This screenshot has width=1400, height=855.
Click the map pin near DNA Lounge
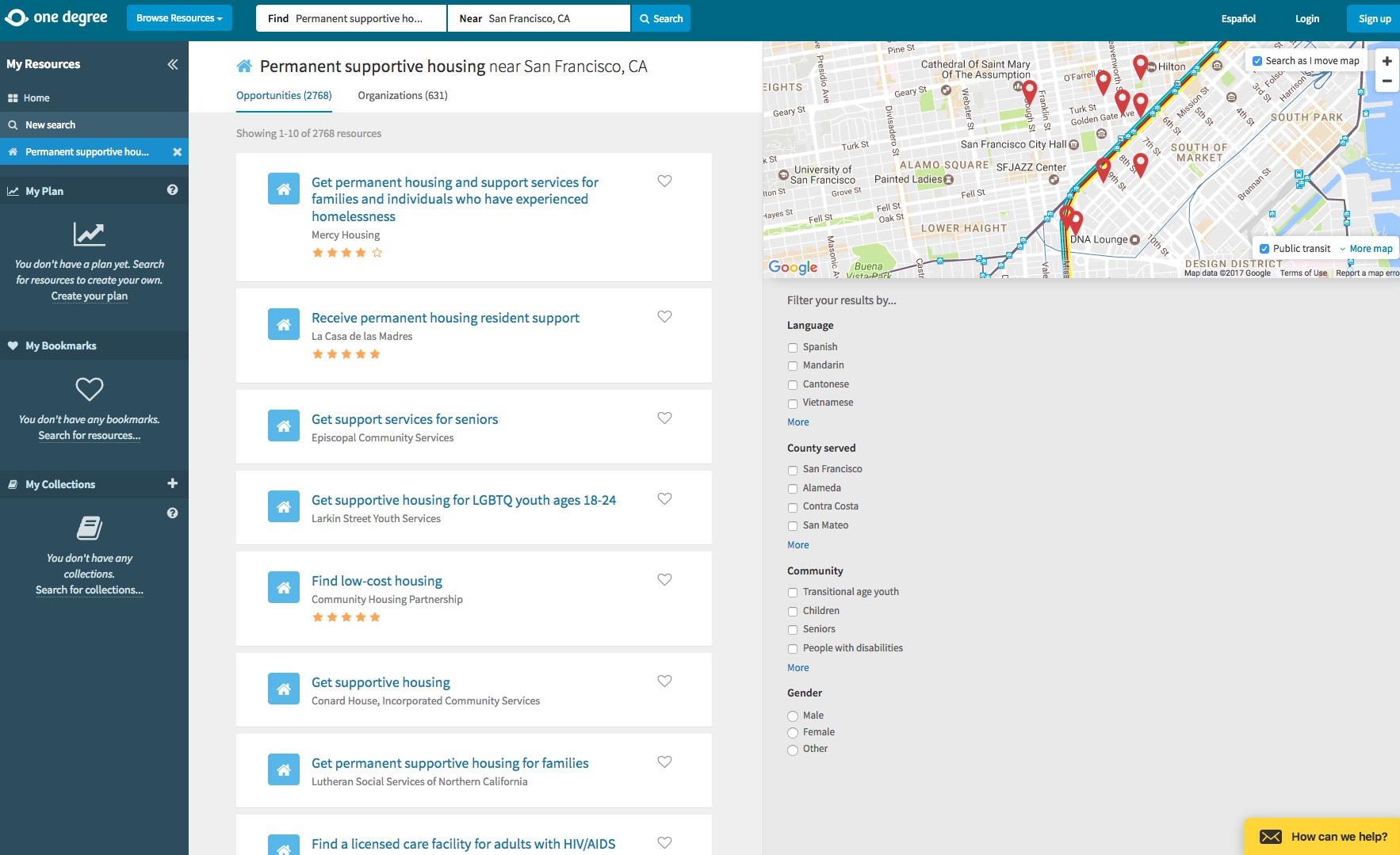[x=1076, y=223]
